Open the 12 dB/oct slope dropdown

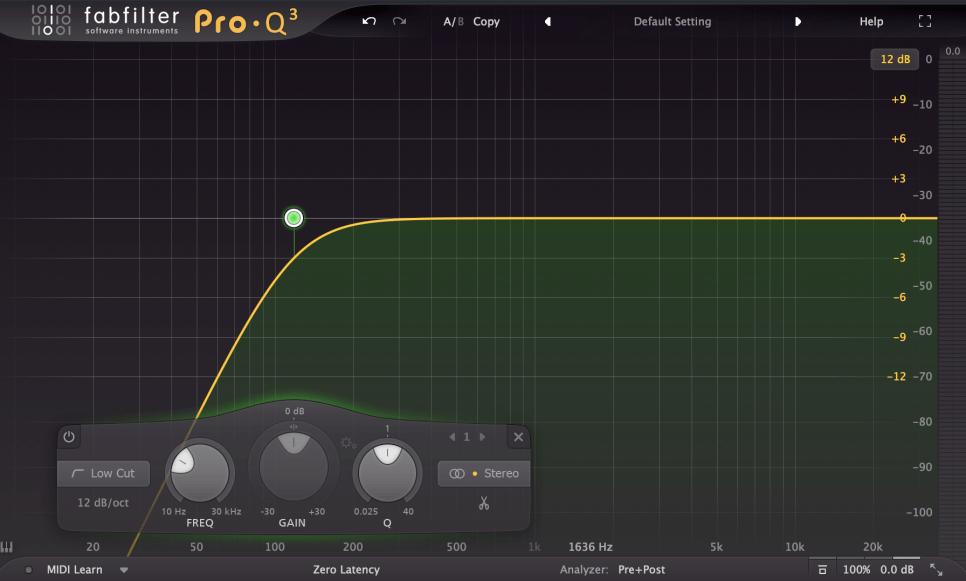(x=103, y=501)
